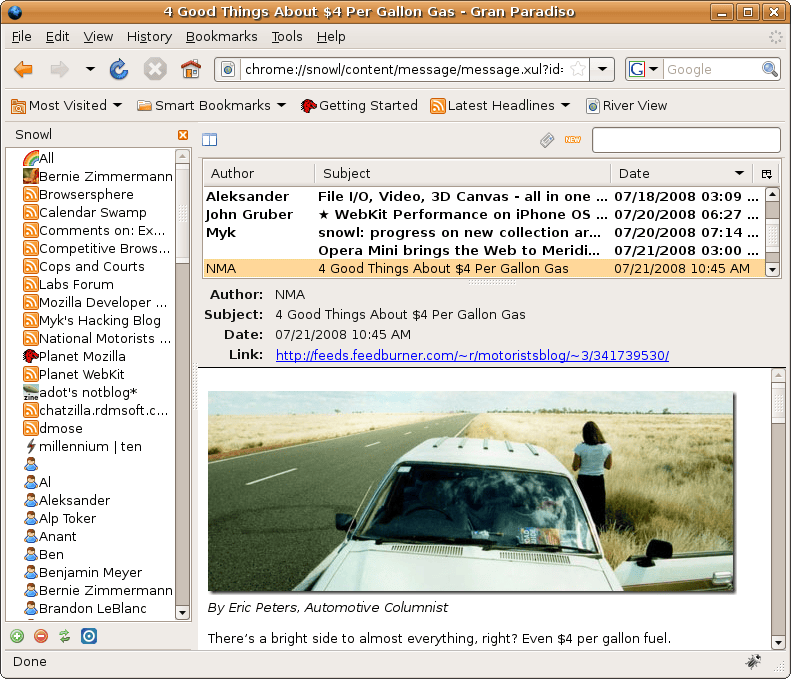Open the Getting Started bookmark

[359, 105]
